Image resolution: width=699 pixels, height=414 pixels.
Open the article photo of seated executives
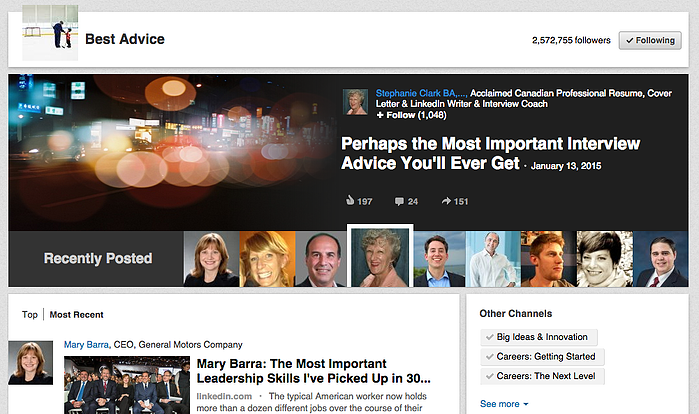(127, 385)
